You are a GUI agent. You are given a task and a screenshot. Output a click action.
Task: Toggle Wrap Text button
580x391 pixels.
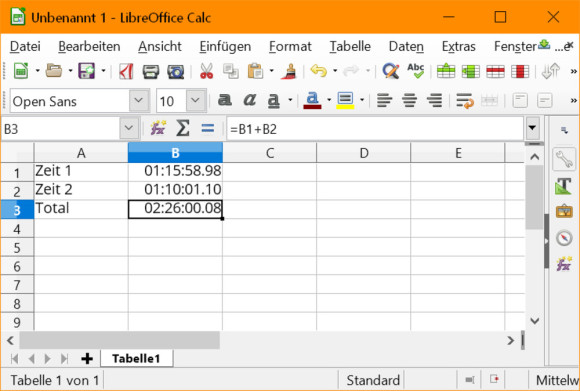click(465, 100)
